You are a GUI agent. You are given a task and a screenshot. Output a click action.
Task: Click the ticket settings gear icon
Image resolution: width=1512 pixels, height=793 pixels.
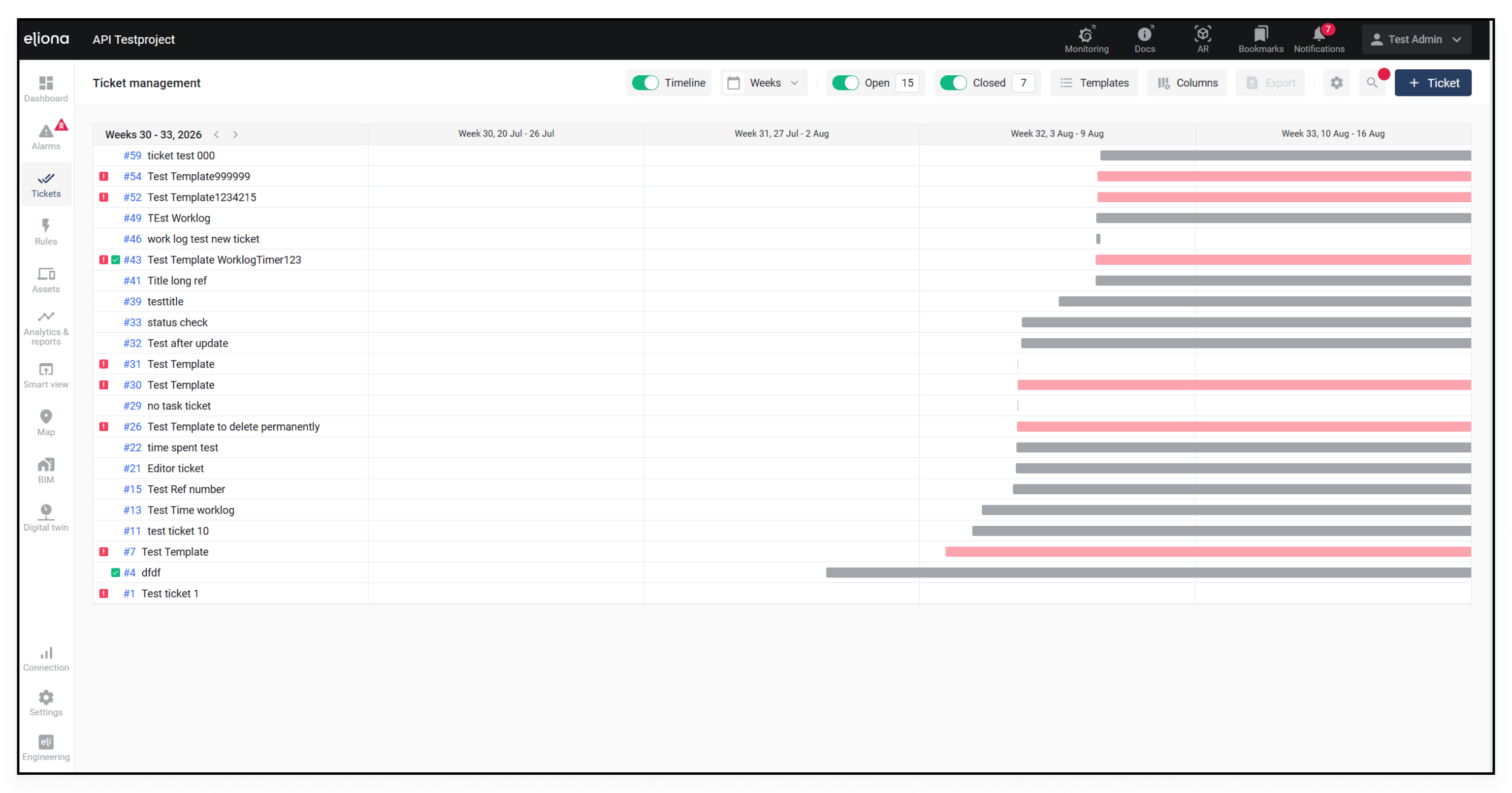[x=1337, y=83]
